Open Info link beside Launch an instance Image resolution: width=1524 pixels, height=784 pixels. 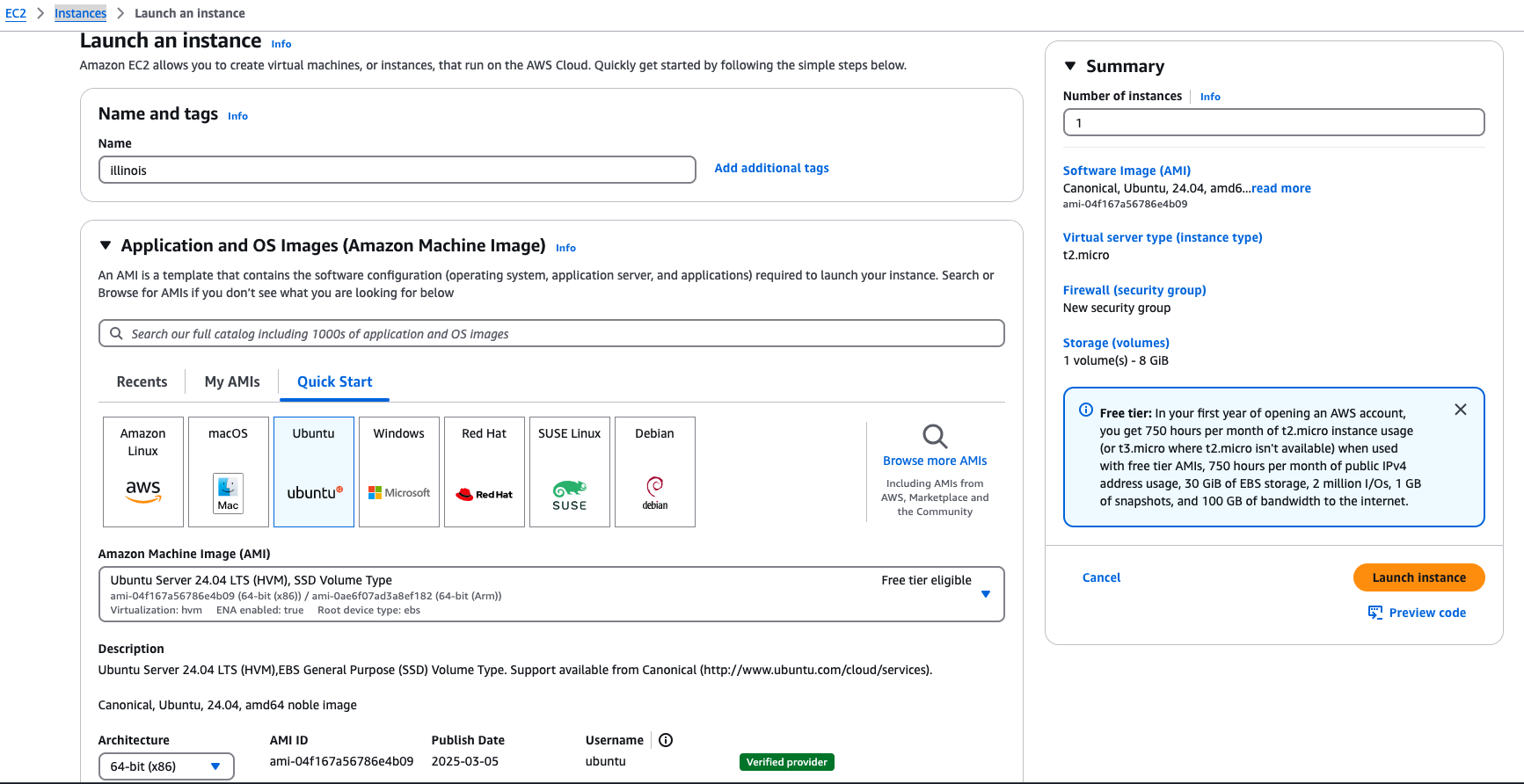coord(281,44)
